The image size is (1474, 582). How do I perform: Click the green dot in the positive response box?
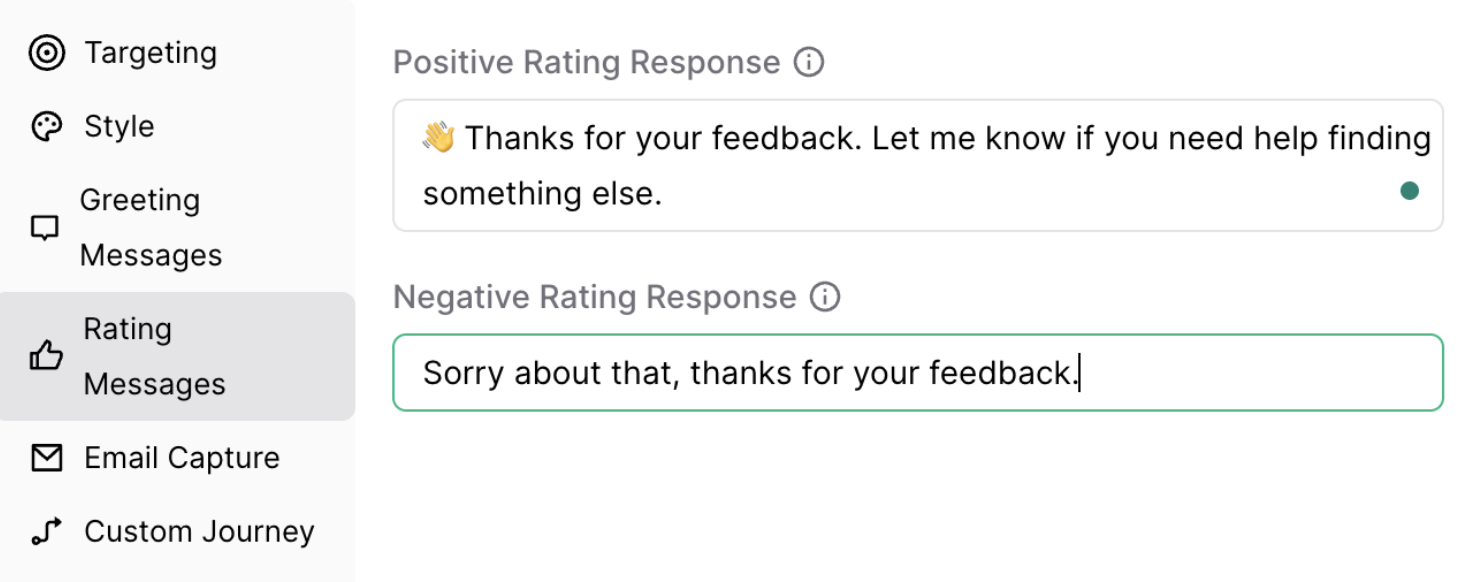(1410, 191)
